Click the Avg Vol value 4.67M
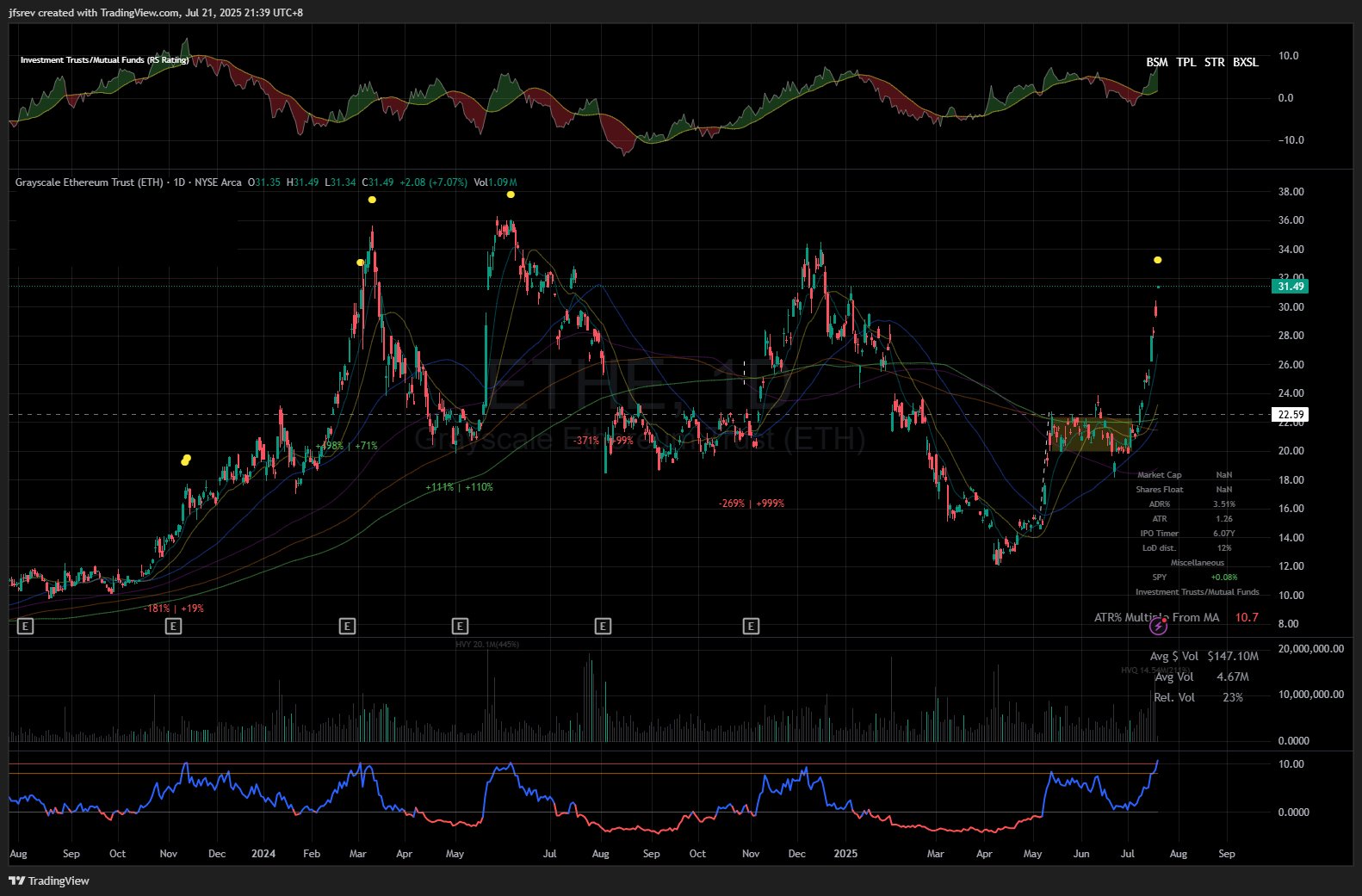The image size is (1362, 896). pyautogui.click(x=1233, y=677)
